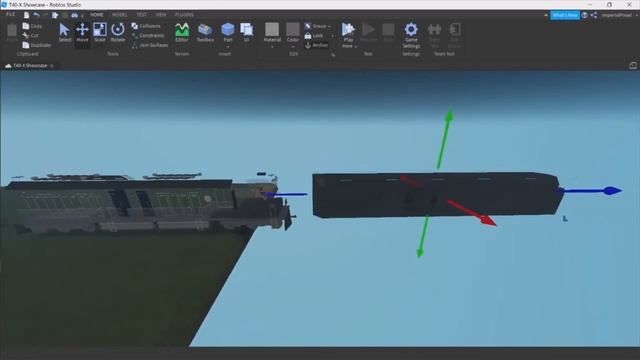Image resolution: width=640 pixels, height=360 pixels.
Task: Toggle Collisions option
Action: pos(146,26)
